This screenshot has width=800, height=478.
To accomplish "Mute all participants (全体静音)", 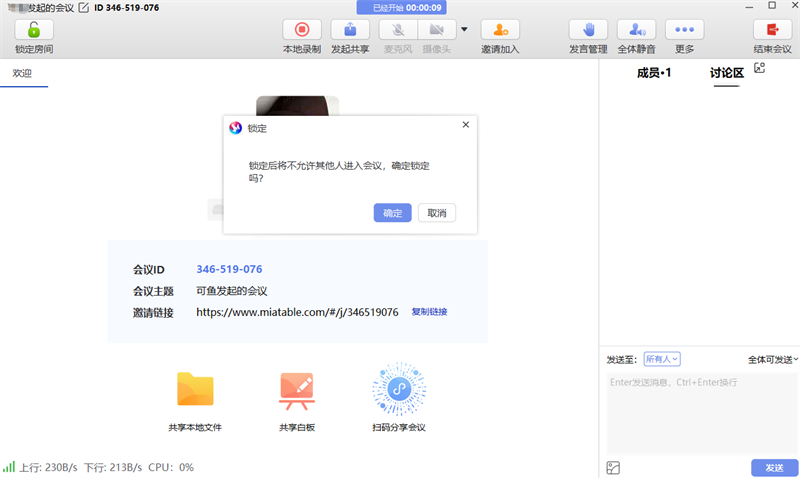I will [x=636, y=30].
